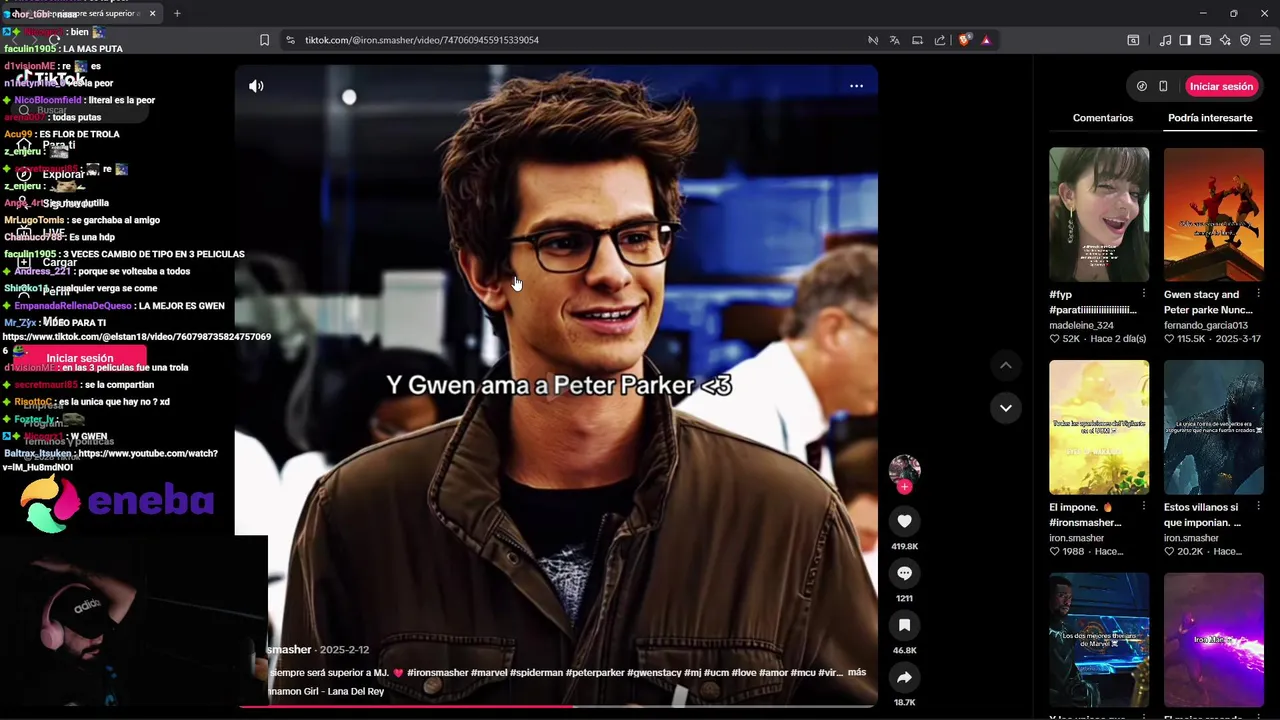The image size is (1280, 720).
Task: Bookmark this page in the address bar
Action: (264, 40)
